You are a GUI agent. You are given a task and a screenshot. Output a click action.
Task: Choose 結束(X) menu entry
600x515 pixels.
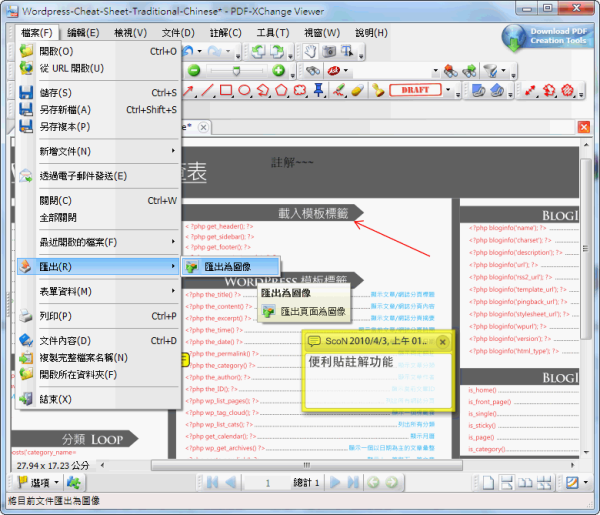click(98, 399)
